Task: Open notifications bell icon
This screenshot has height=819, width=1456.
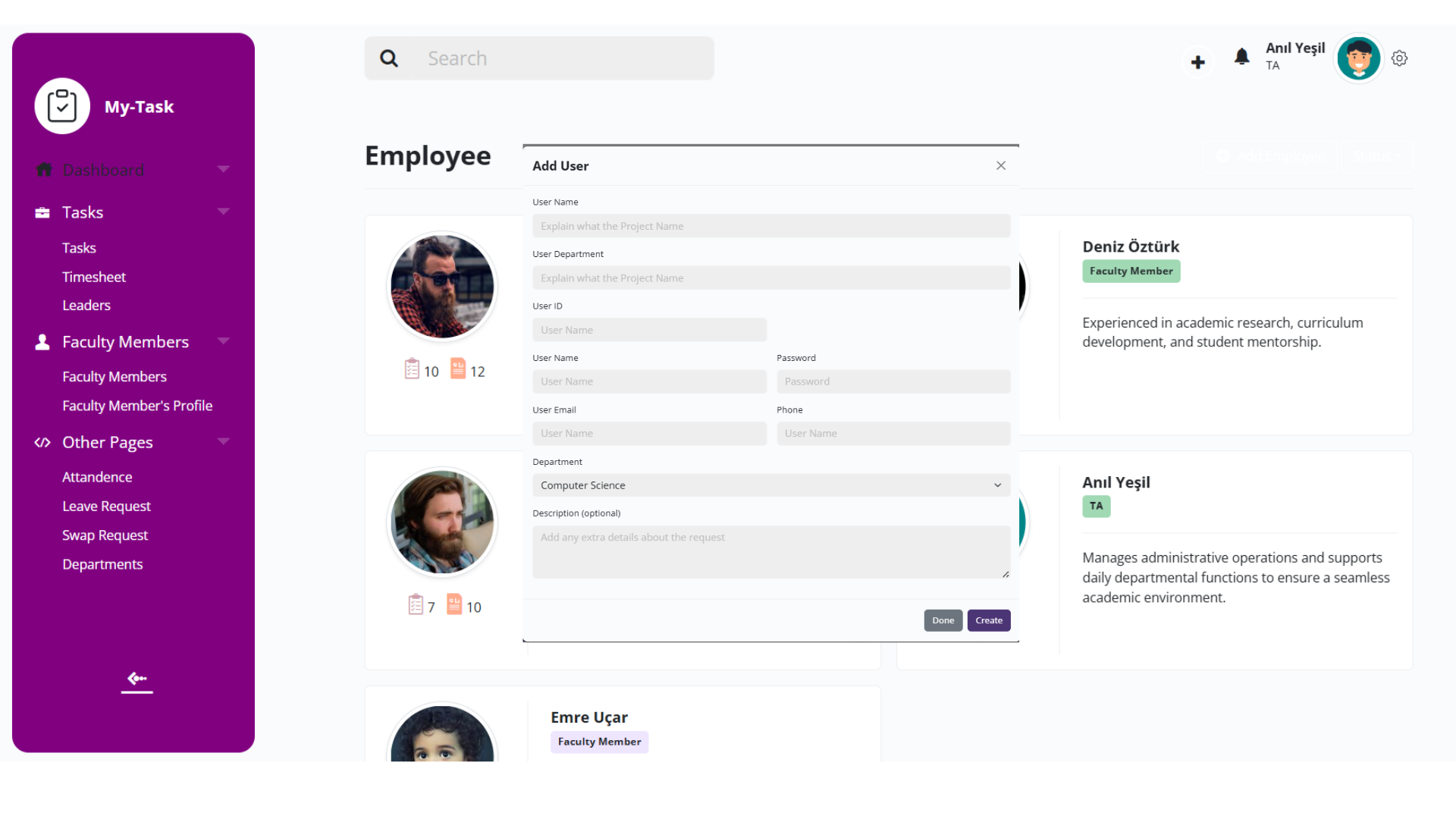Action: click(1241, 57)
